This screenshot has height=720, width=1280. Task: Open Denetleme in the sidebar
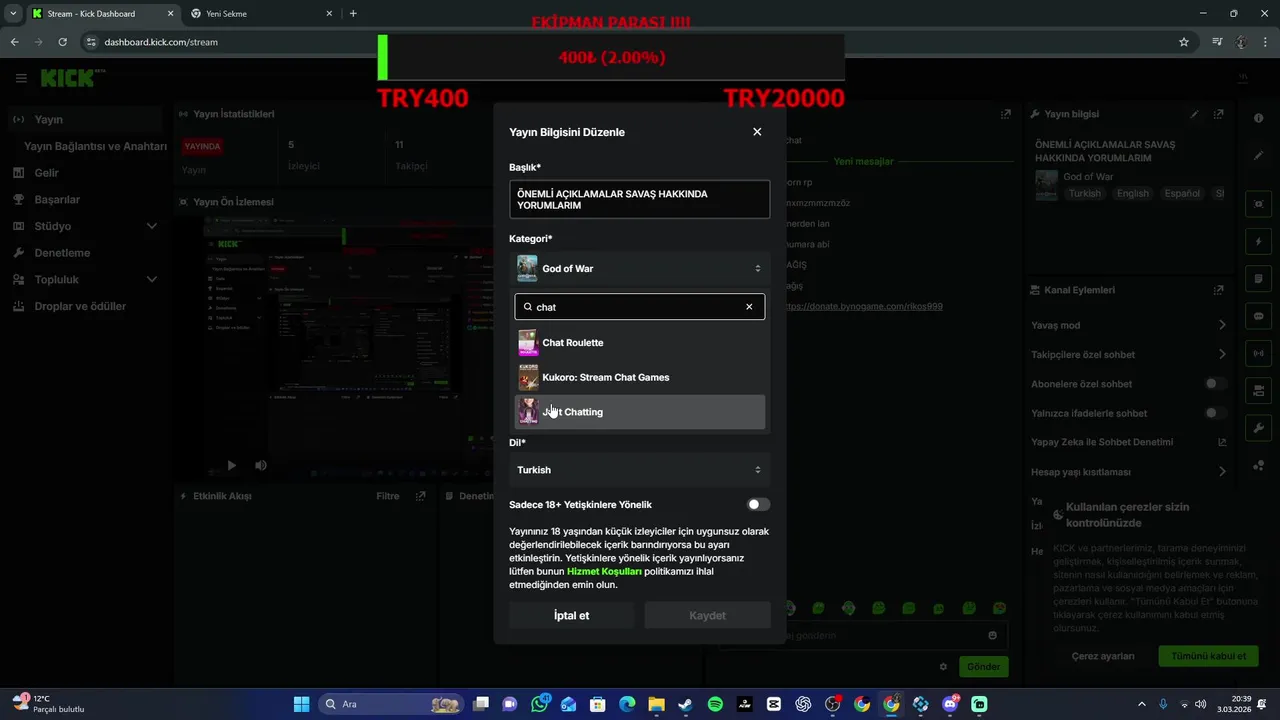pos(87,253)
